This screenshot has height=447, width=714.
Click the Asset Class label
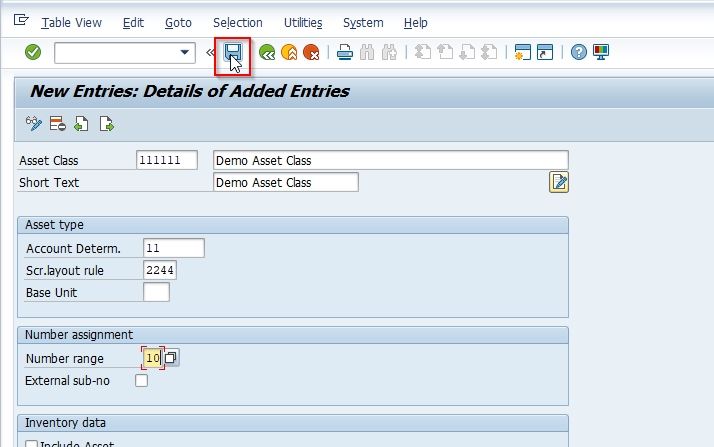(x=49, y=161)
